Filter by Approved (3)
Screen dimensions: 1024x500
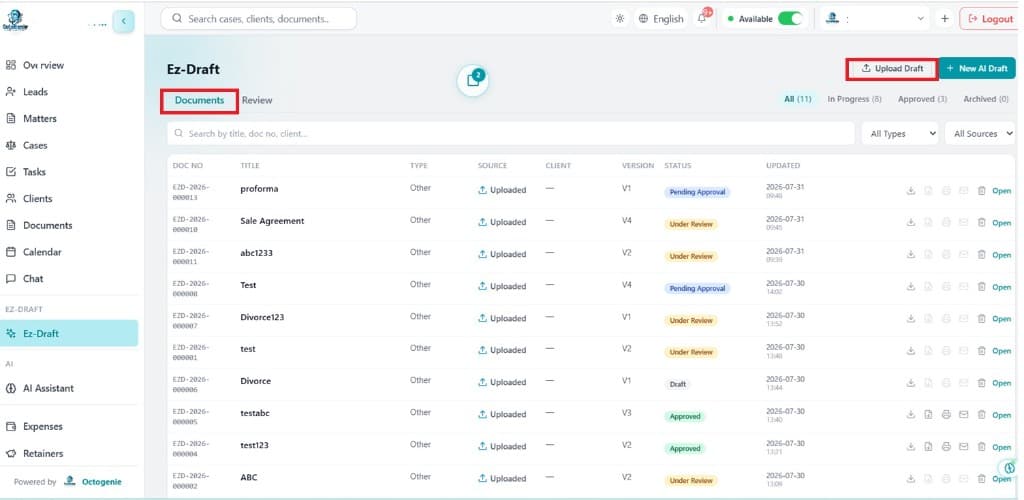tap(922, 99)
